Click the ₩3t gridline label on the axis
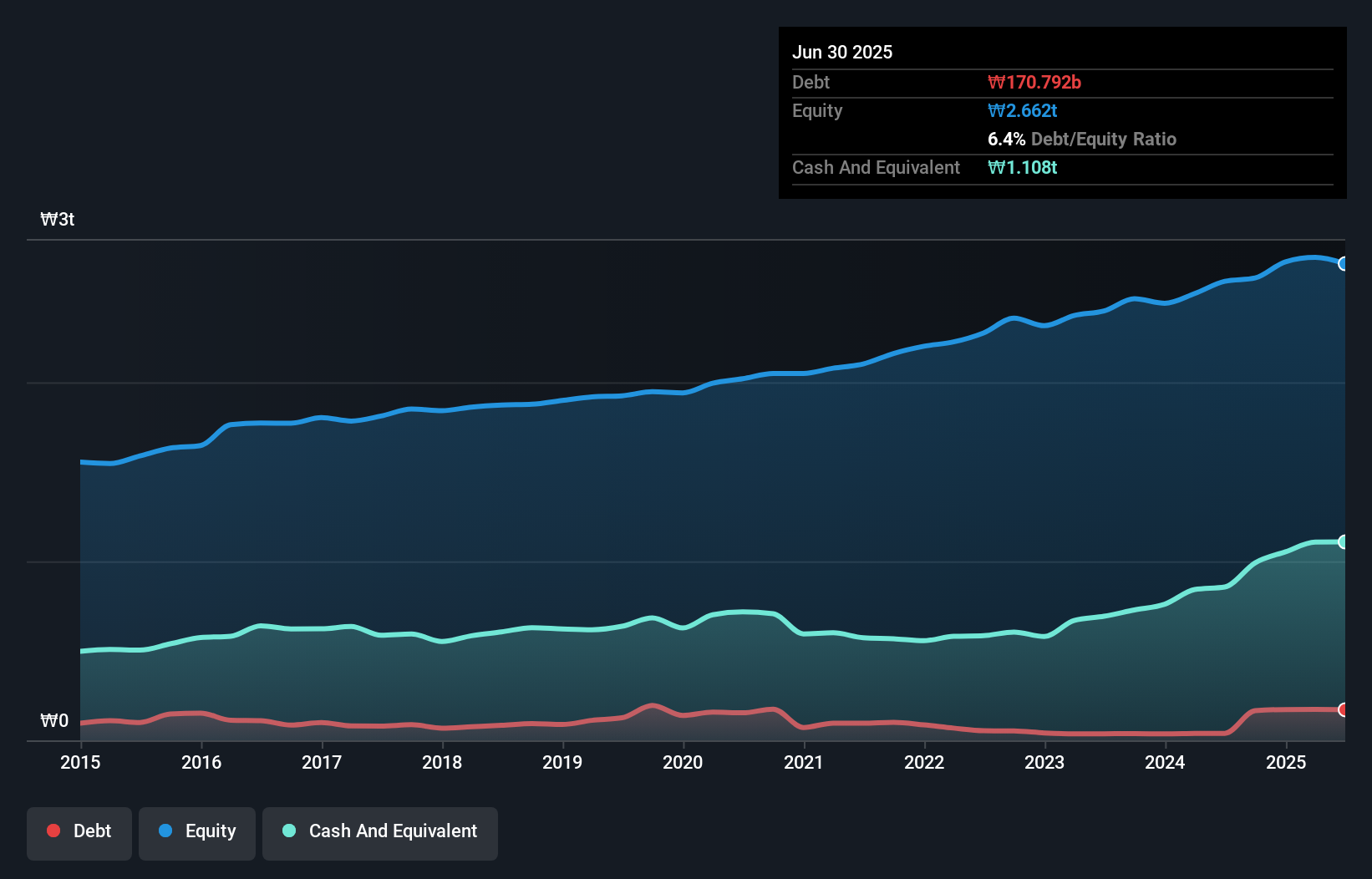1372x879 pixels. (57, 219)
